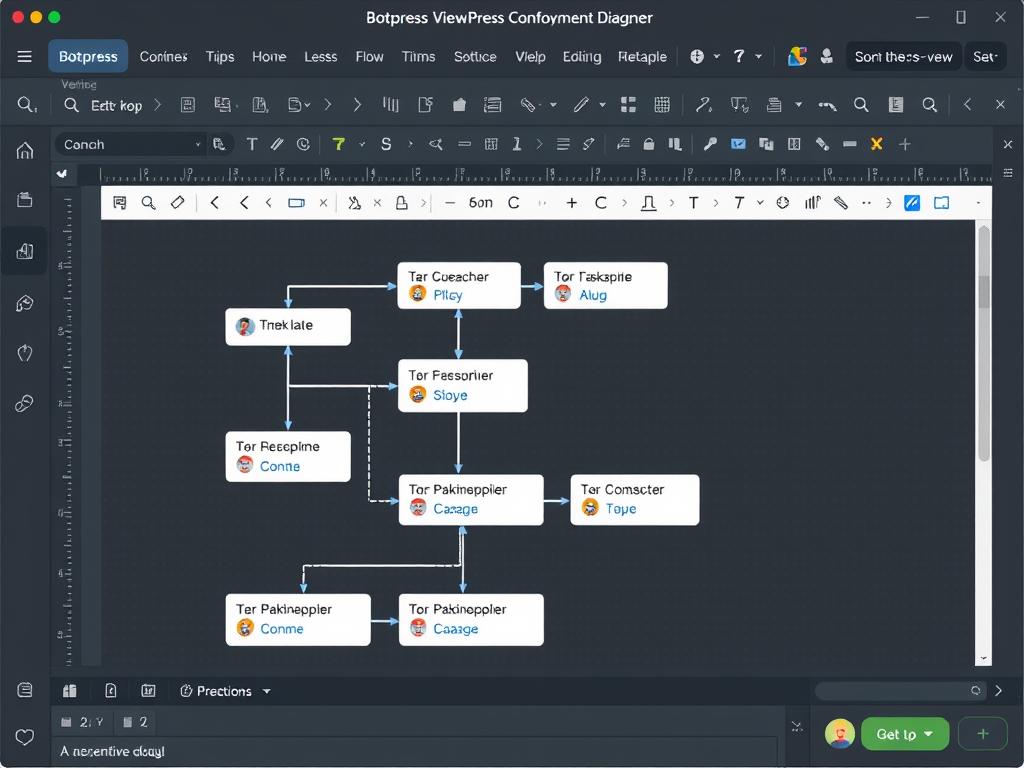Click the table grid icon in main toolbar
The width and height of the screenshot is (1024, 768).
point(662,104)
